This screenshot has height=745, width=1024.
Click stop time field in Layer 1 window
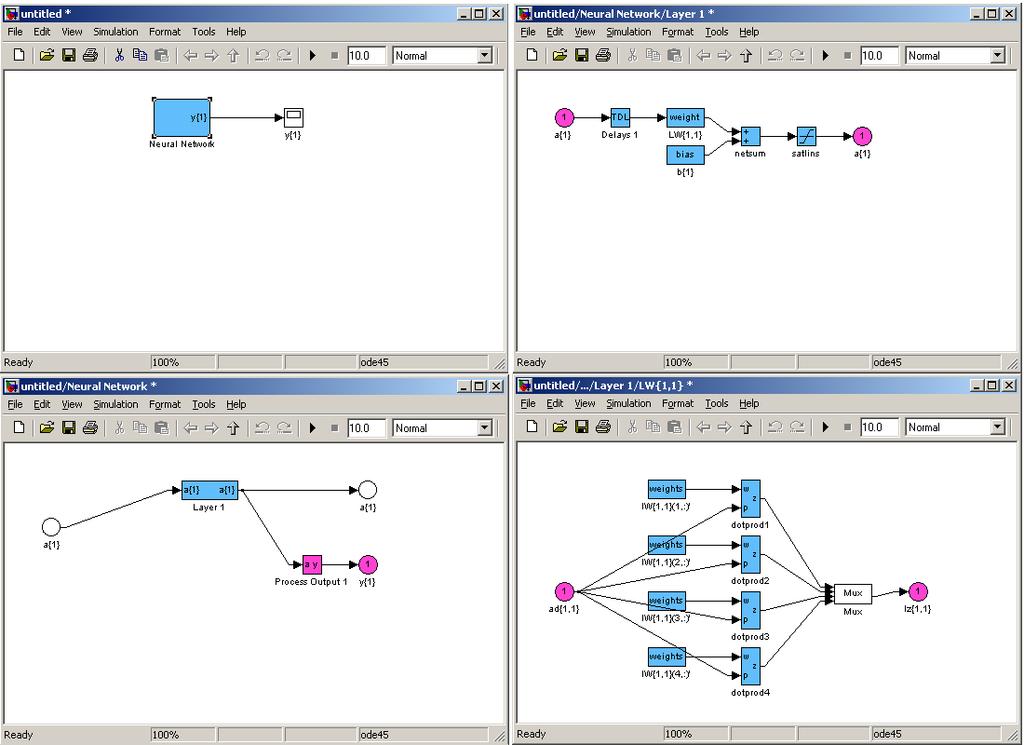879,55
